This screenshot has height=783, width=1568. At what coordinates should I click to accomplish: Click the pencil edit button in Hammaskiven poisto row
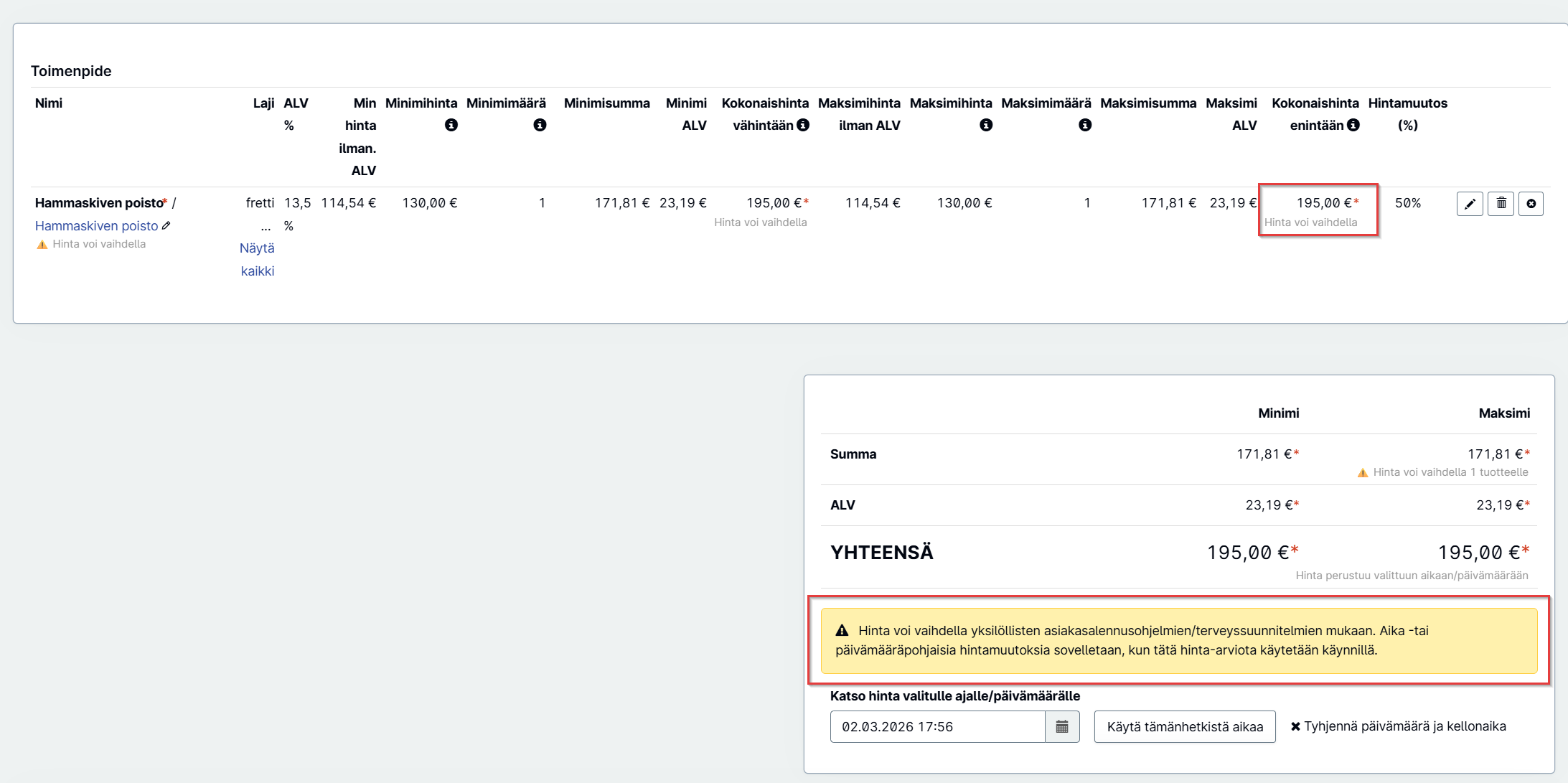click(1470, 204)
